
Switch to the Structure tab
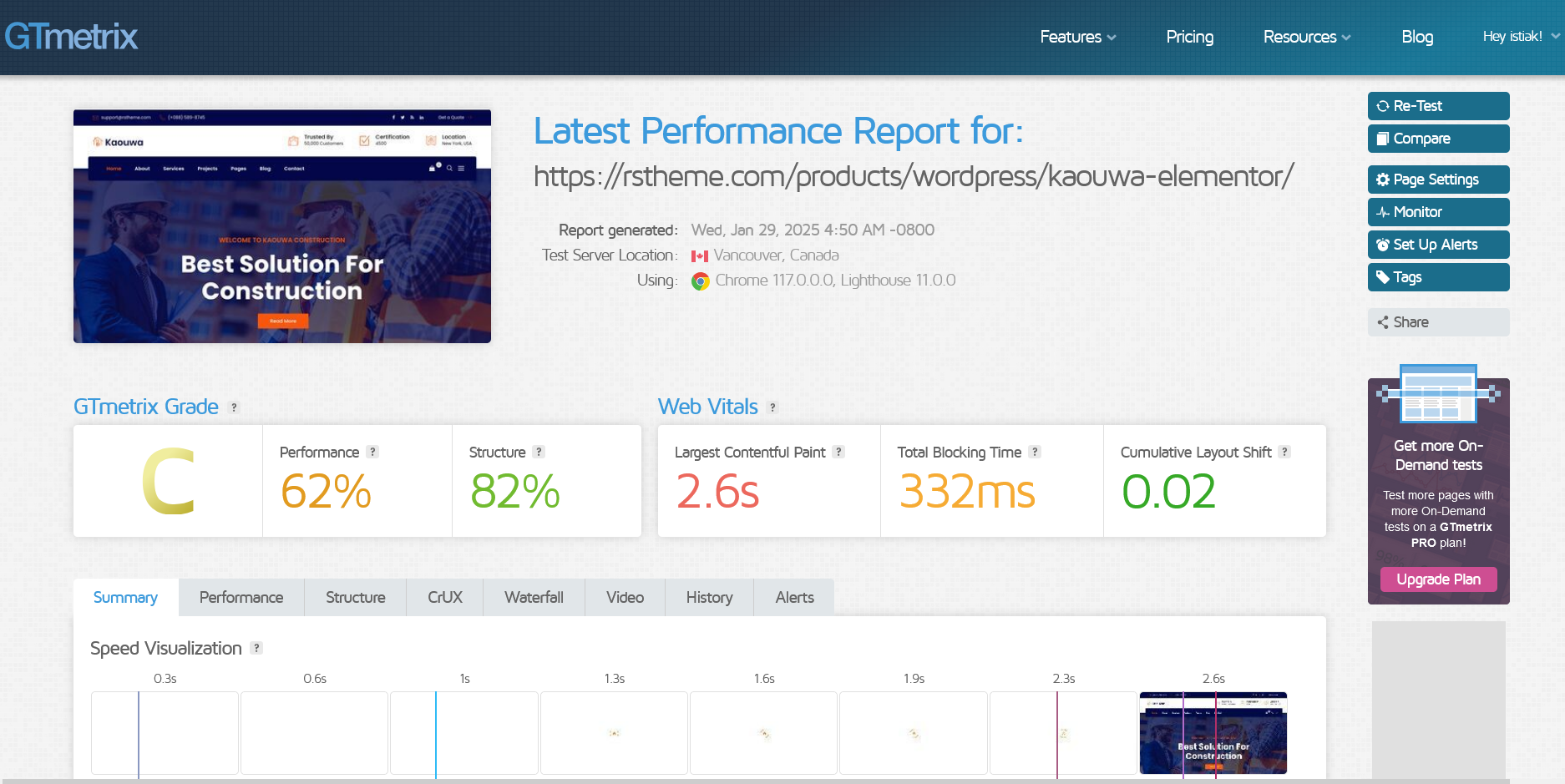pos(355,597)
